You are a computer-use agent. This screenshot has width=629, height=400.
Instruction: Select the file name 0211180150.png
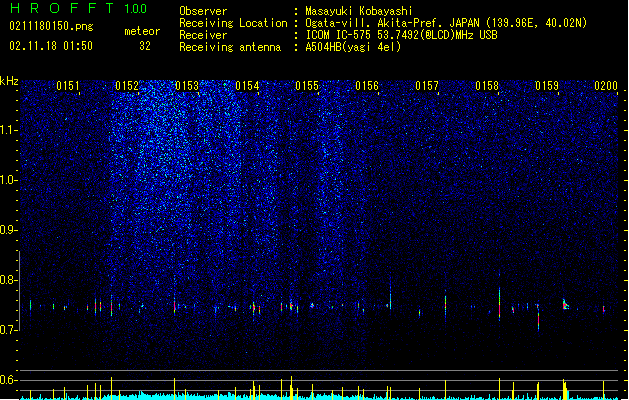[x=51, y=27]
